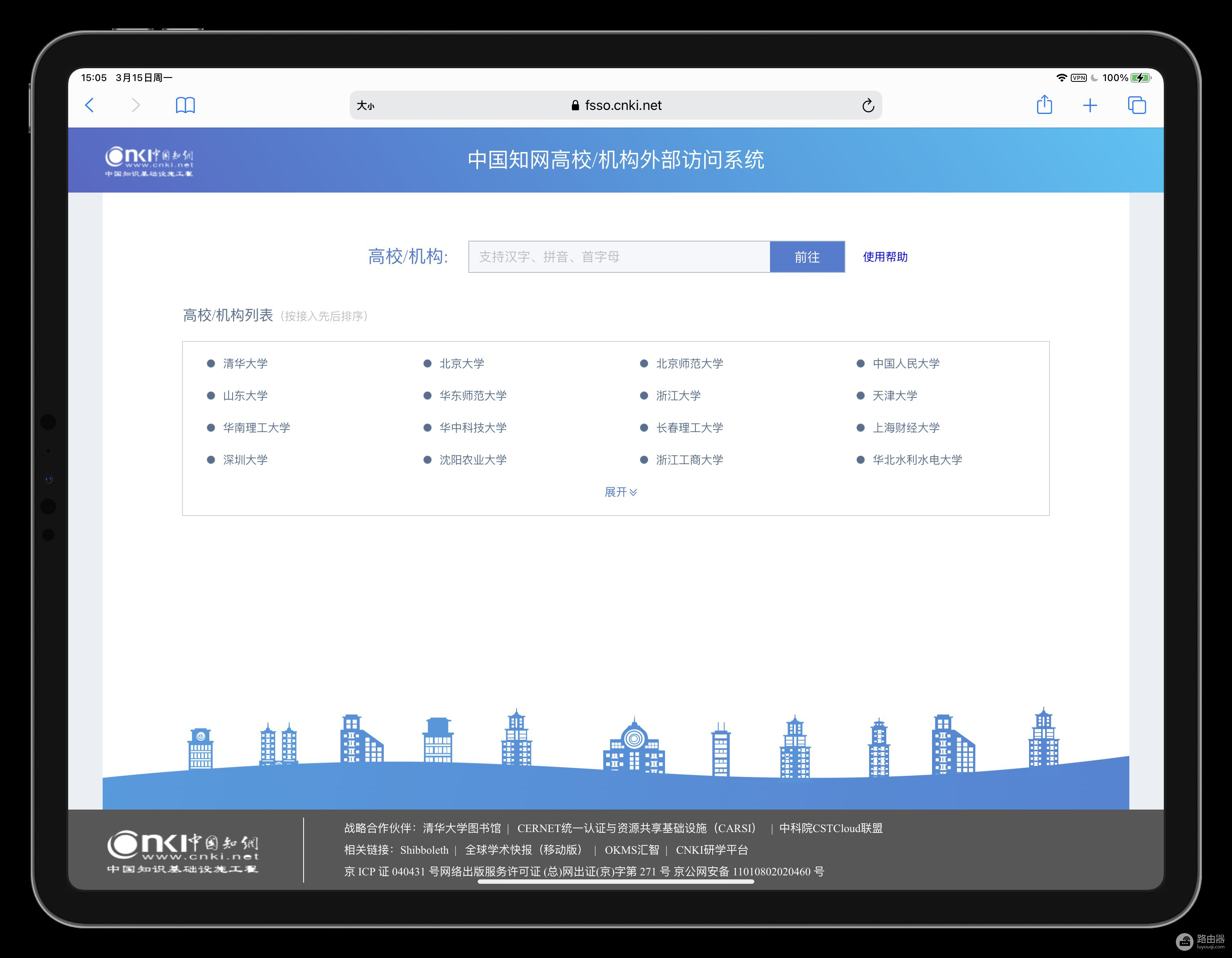Screen dimensions: 1232x958
Task: Select 华东师范大学 from the list
Action: (x=473, y=396)
